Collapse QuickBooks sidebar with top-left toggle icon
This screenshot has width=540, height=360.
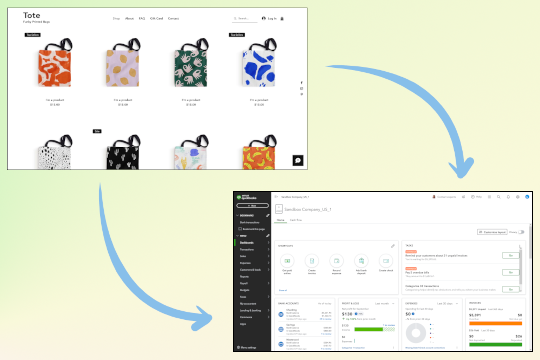(x=276, y=197)
